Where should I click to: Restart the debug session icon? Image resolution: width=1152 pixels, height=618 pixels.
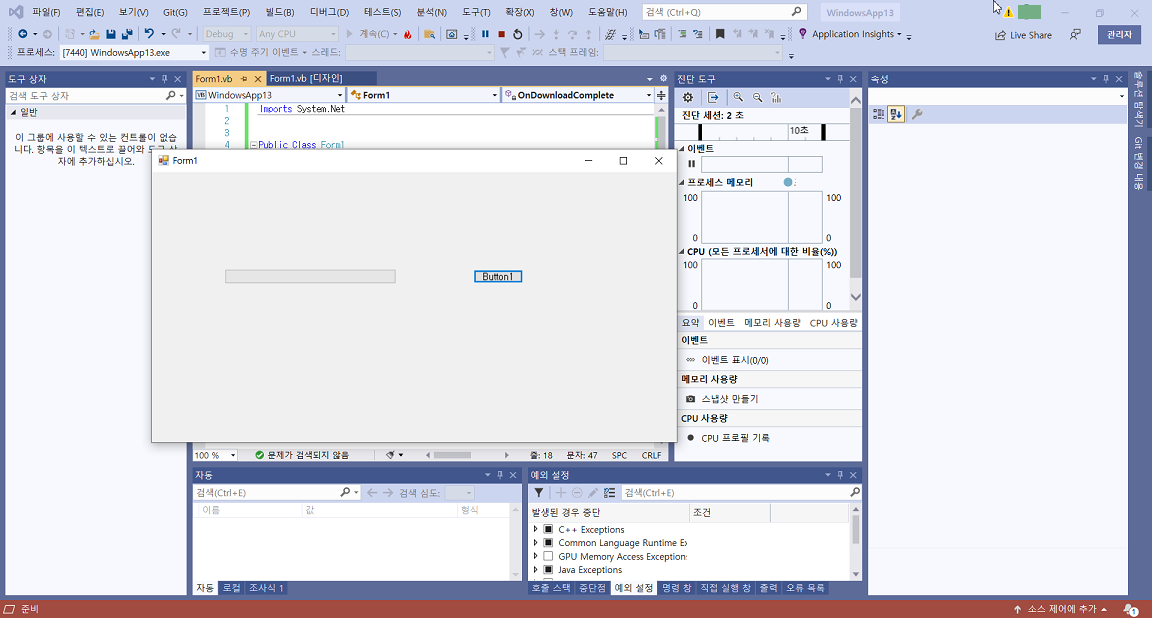click(x=517, y=34)
